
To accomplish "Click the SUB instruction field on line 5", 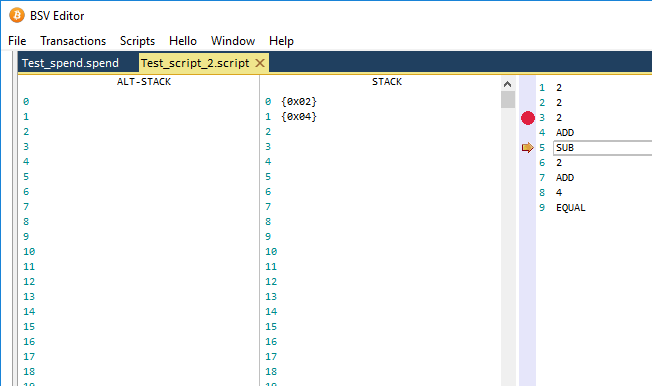I will [x=602, y=148].
